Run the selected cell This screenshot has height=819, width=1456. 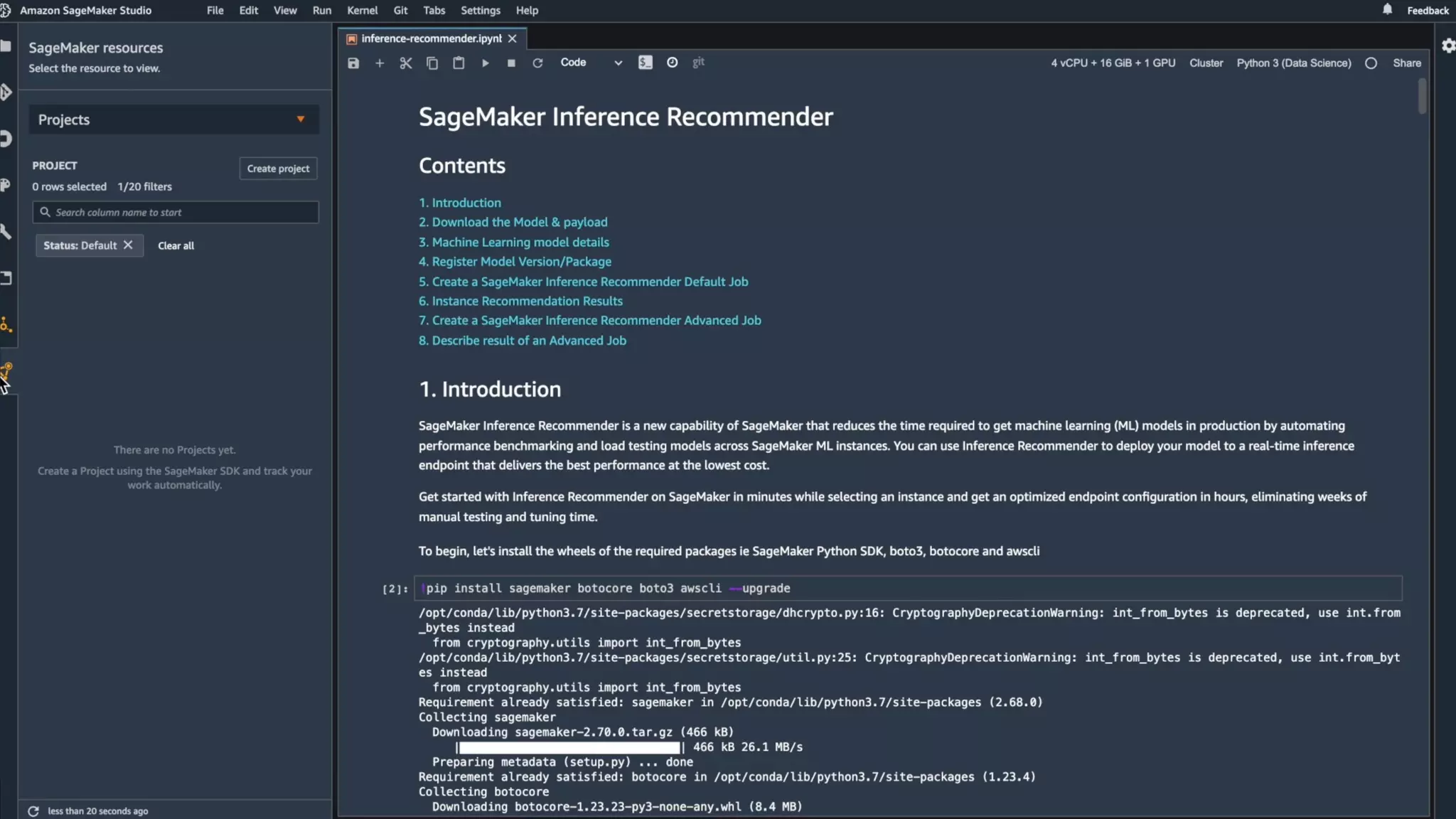point(485,63)
